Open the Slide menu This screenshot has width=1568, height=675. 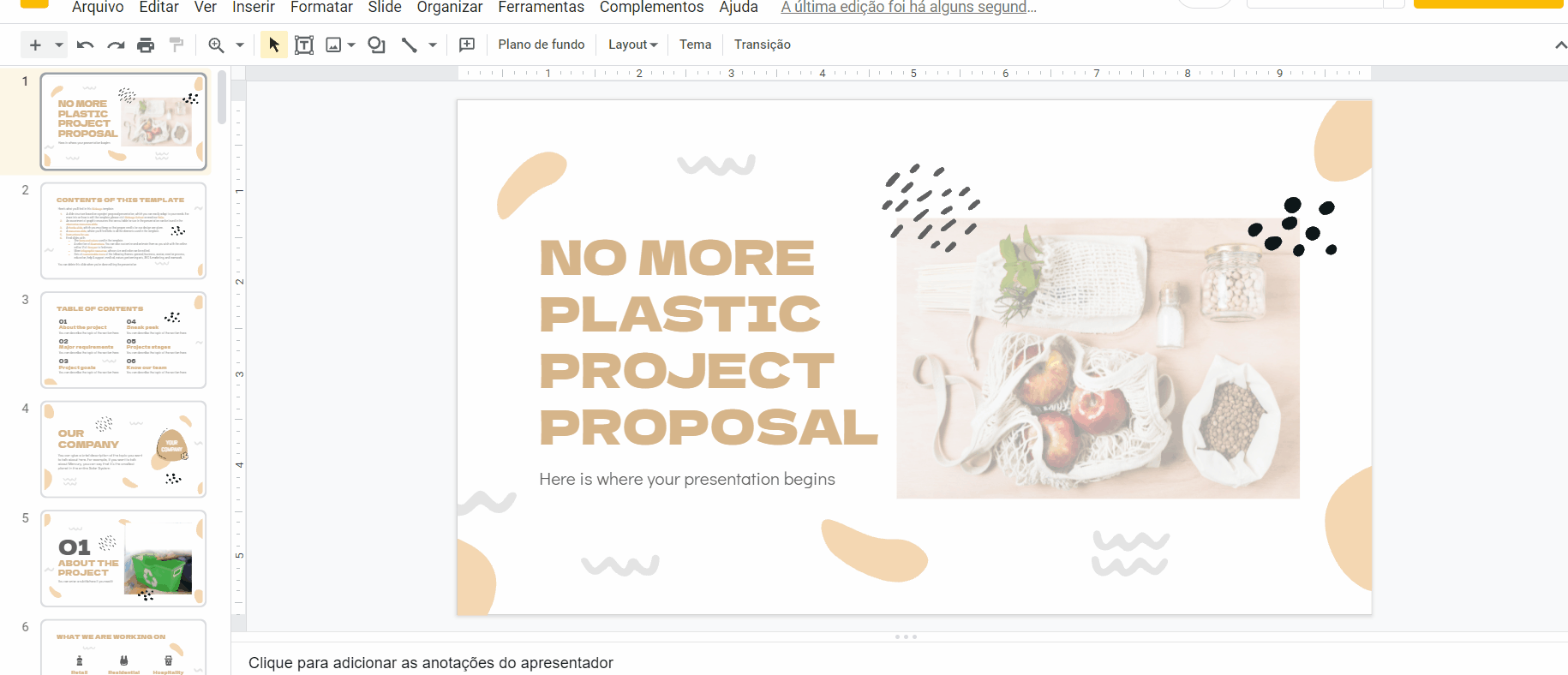(385, 7)
